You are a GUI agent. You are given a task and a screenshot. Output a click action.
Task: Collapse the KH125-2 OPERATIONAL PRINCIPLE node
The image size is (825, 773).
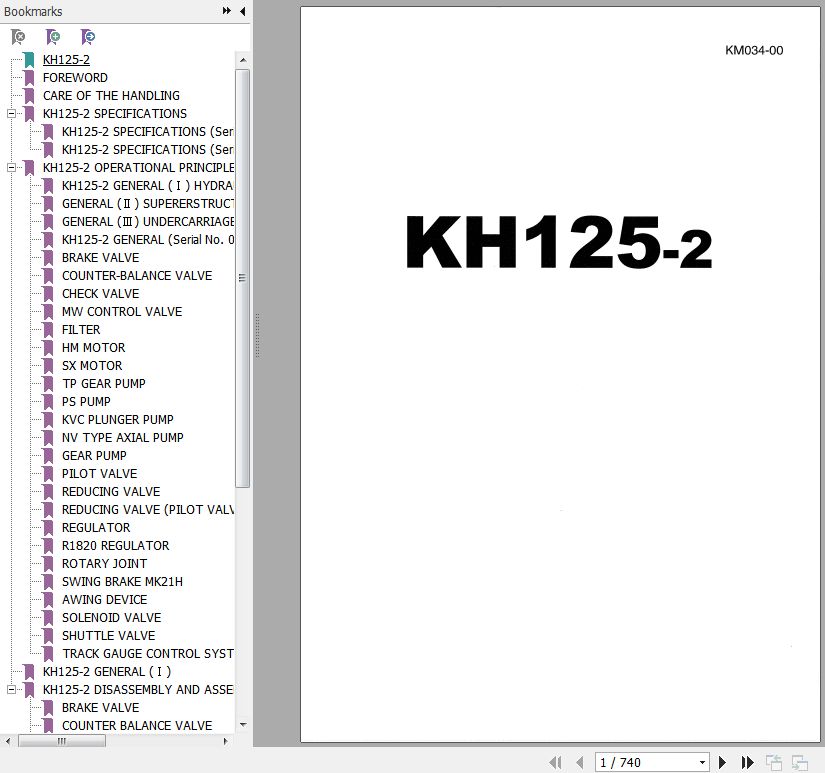pyautogui.click(x=11, y=168)
